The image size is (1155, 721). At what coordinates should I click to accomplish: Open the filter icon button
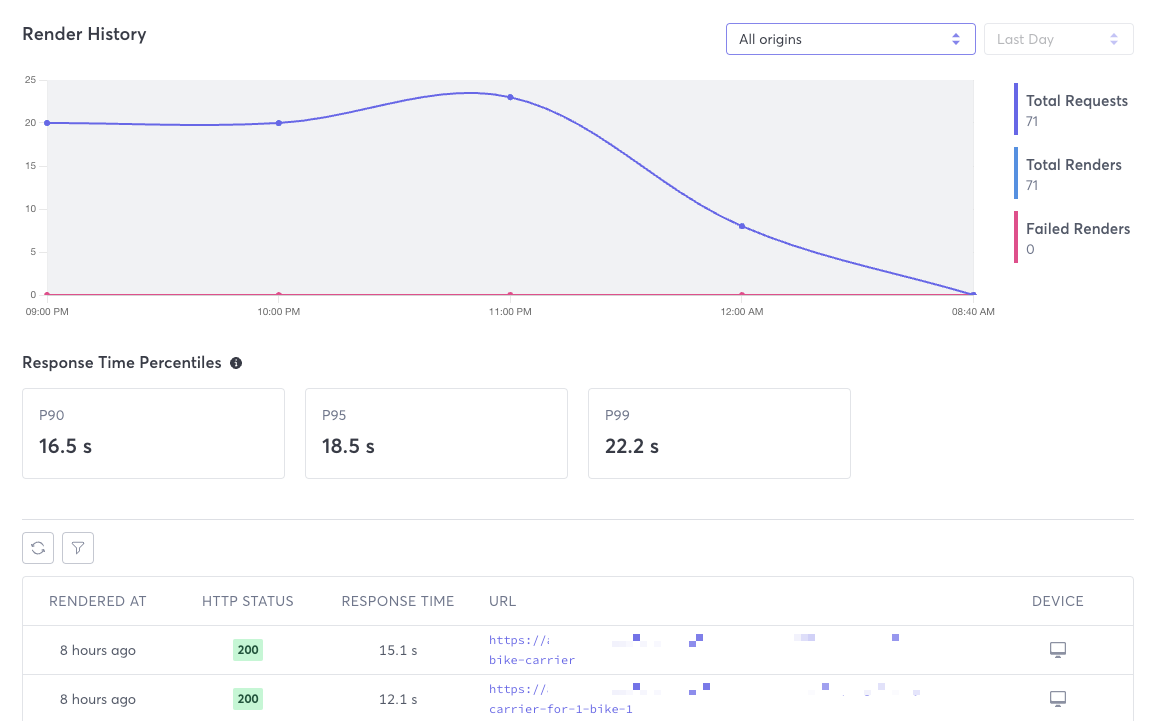78,547
